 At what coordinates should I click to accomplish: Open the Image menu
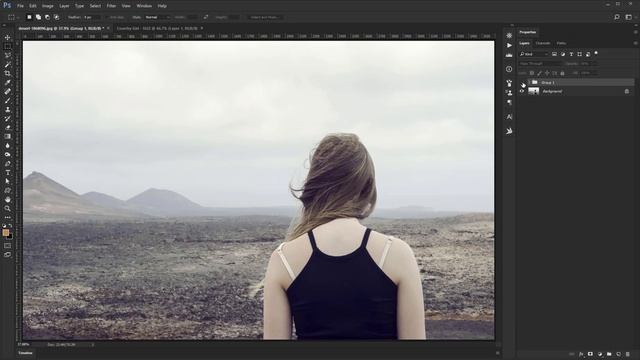pos(48,6)
